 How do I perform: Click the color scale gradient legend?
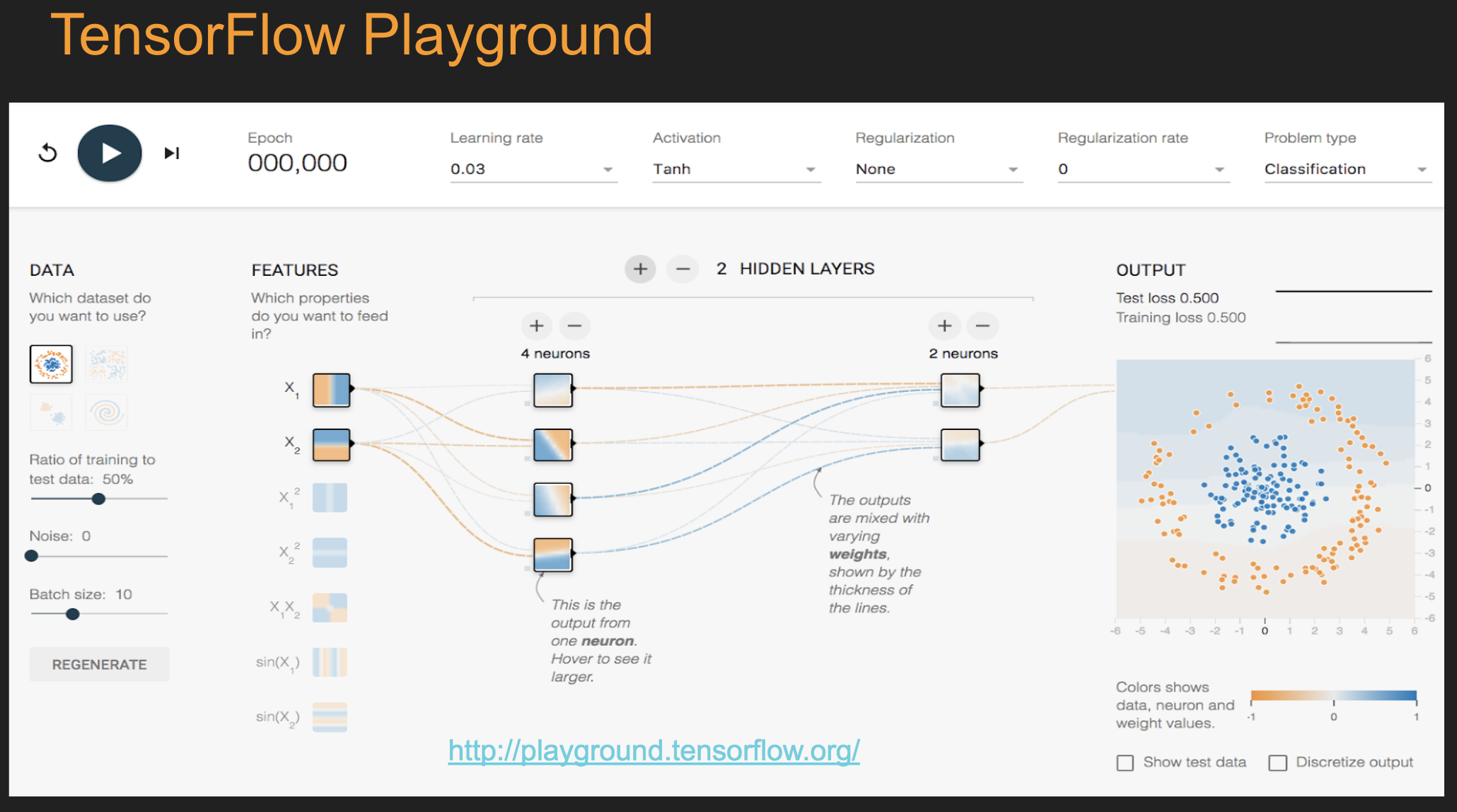pyautogui.click(x=1333, y=695)
